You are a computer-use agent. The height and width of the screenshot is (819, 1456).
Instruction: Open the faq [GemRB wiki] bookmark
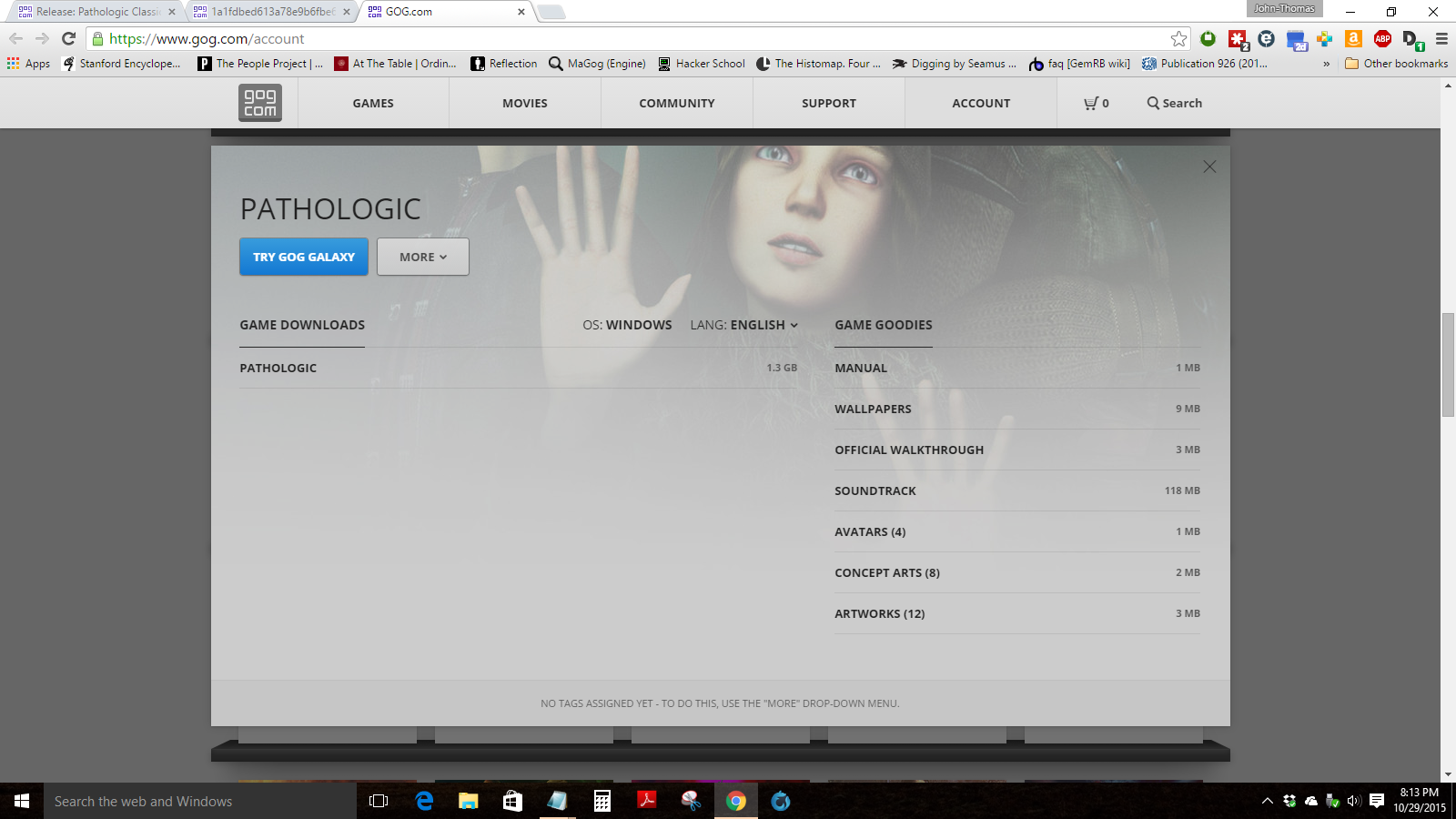(x=1079, y=64)
